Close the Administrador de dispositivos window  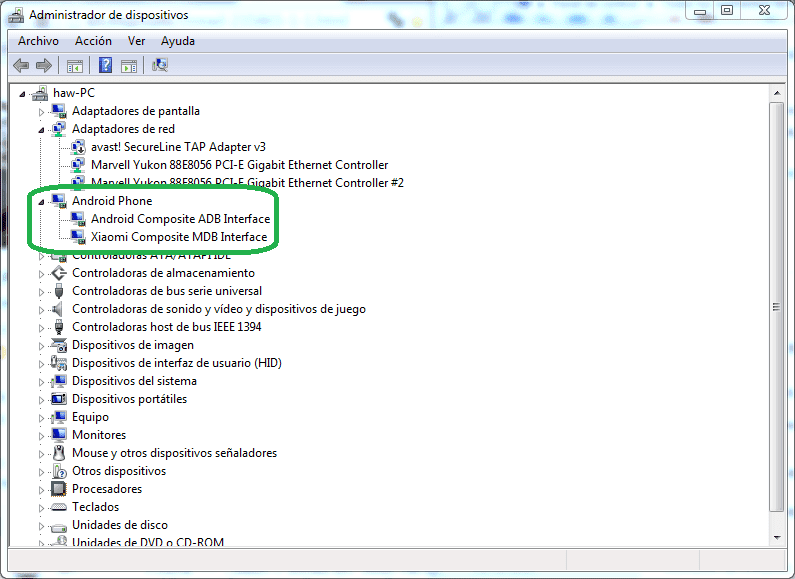(765, 11)
